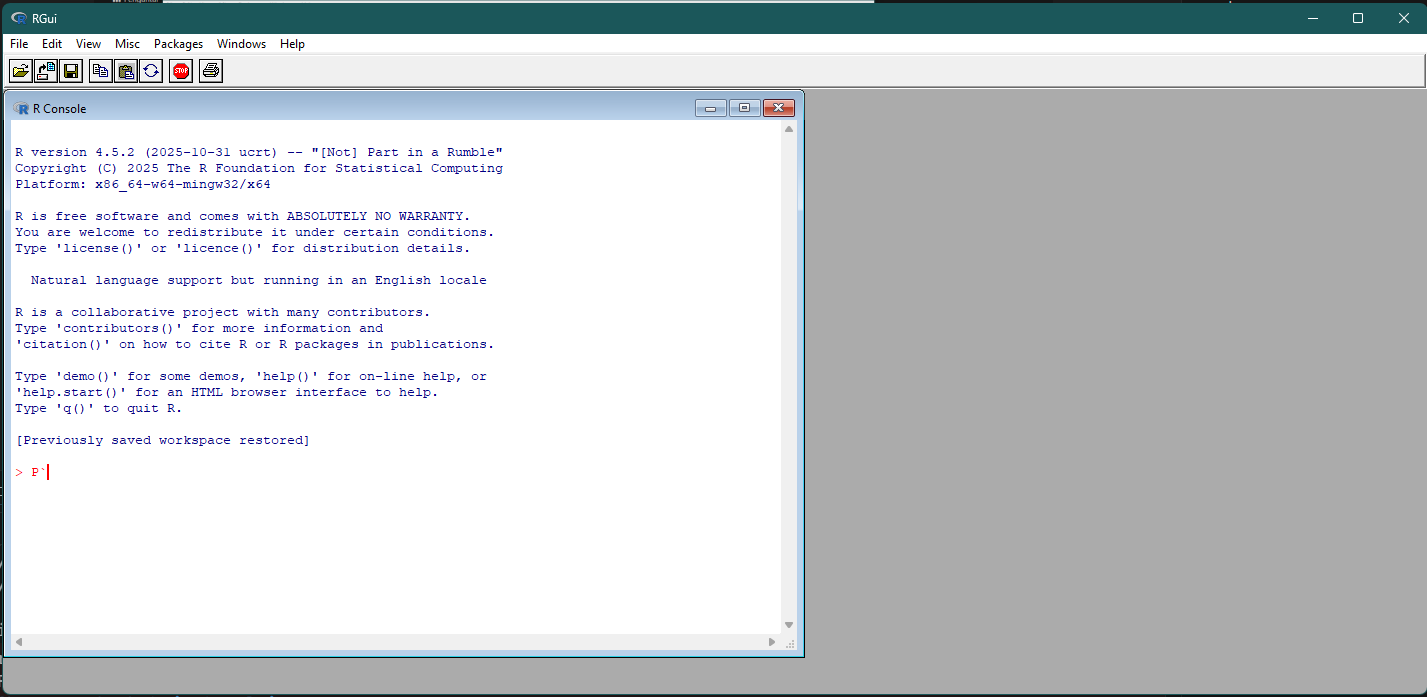Print the console using the printer icon
This screenshot has width=1427, height=697.
coord(210,70)
